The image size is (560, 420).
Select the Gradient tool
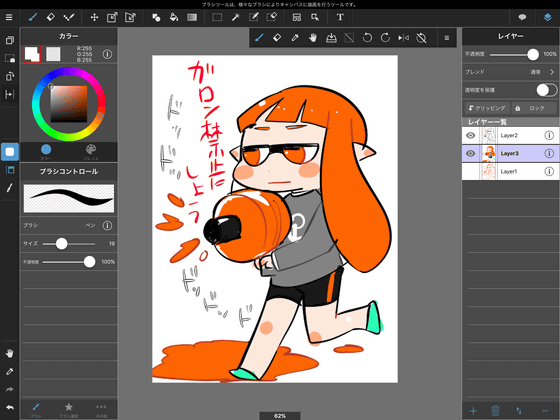coord(192,17)
